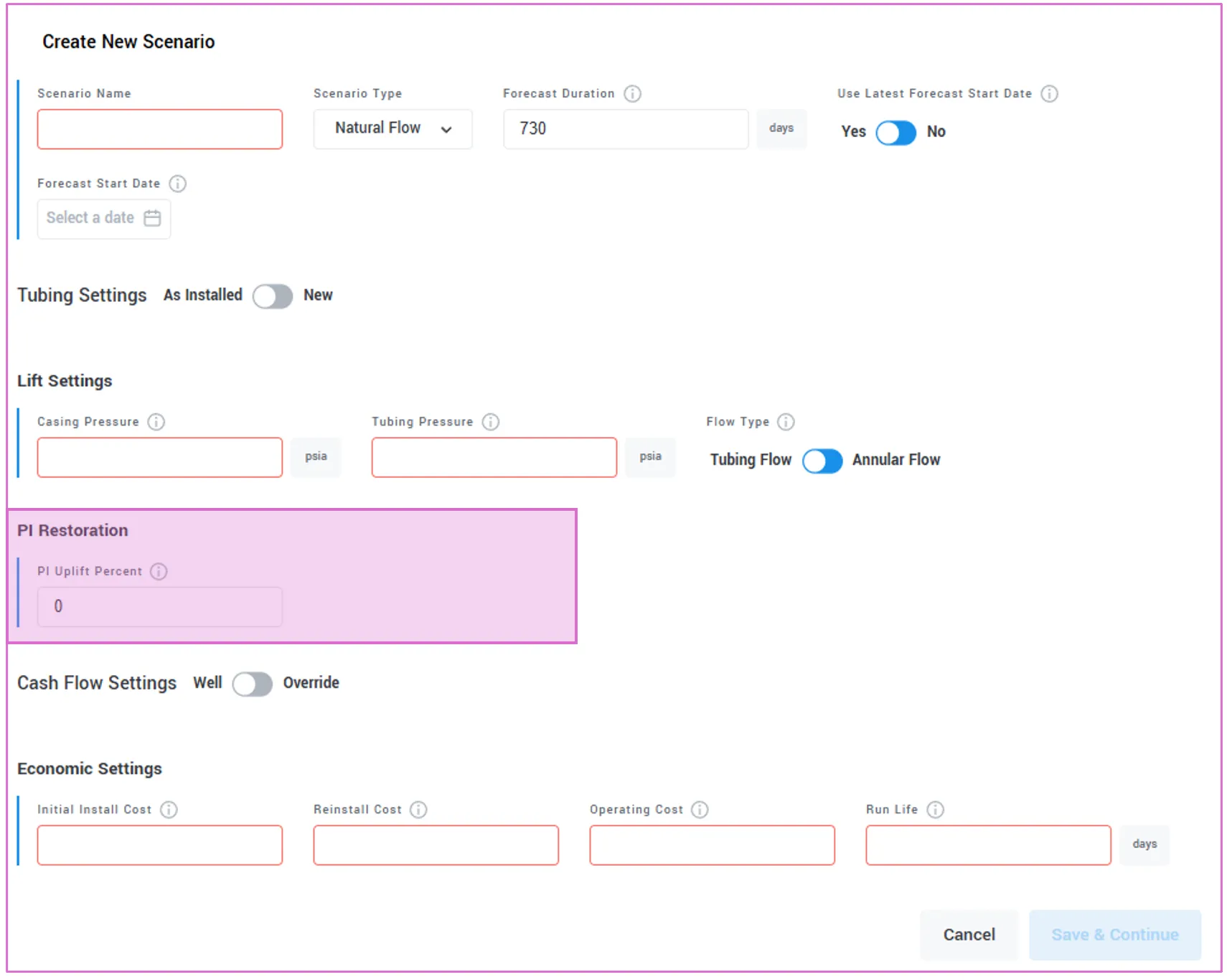
Task: Open the calendar icon in the date picker
Action: click(x=152, y=218)
